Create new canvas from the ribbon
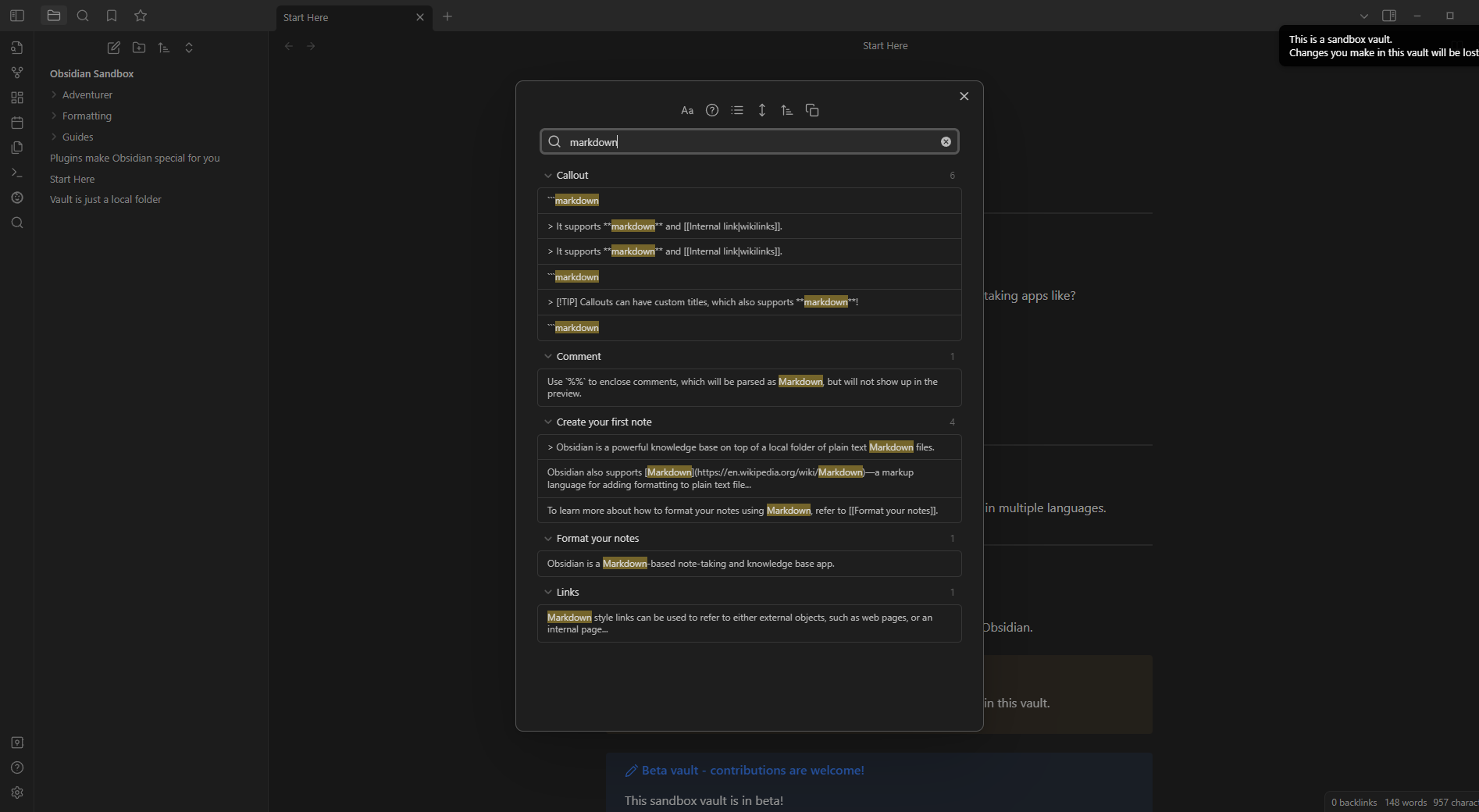Screen dimensions: 1479x812 tap(17, 98)
